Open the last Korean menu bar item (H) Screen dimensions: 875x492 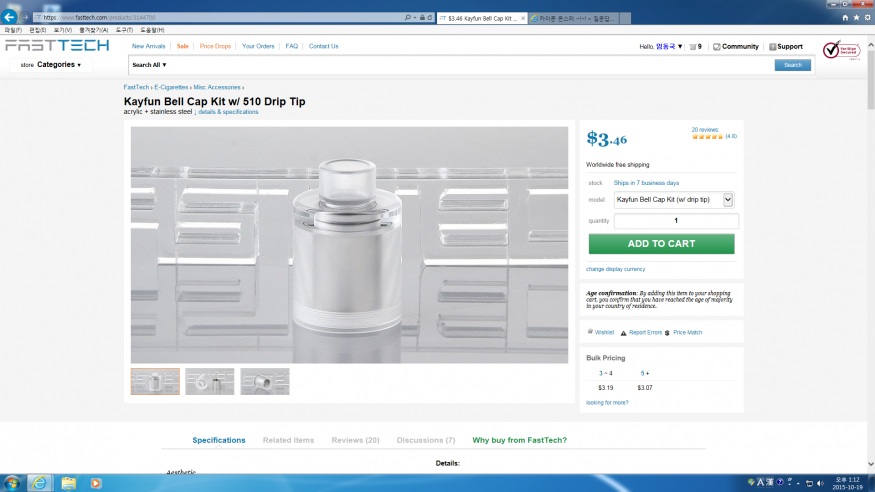click(152, 30)
